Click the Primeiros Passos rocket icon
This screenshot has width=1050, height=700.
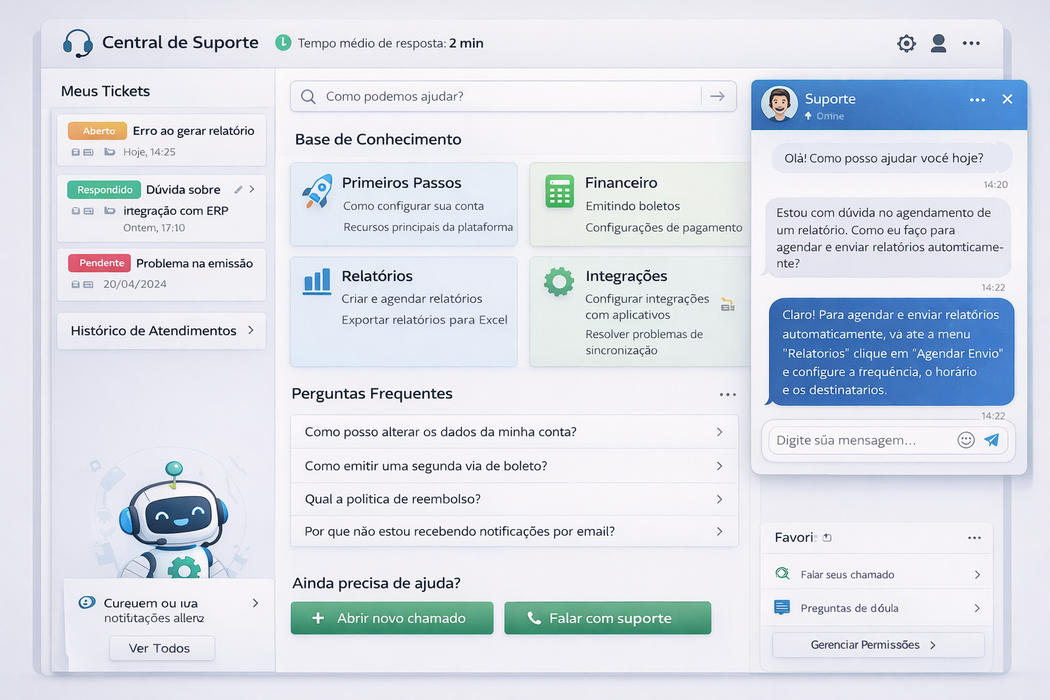click(316, 191)
